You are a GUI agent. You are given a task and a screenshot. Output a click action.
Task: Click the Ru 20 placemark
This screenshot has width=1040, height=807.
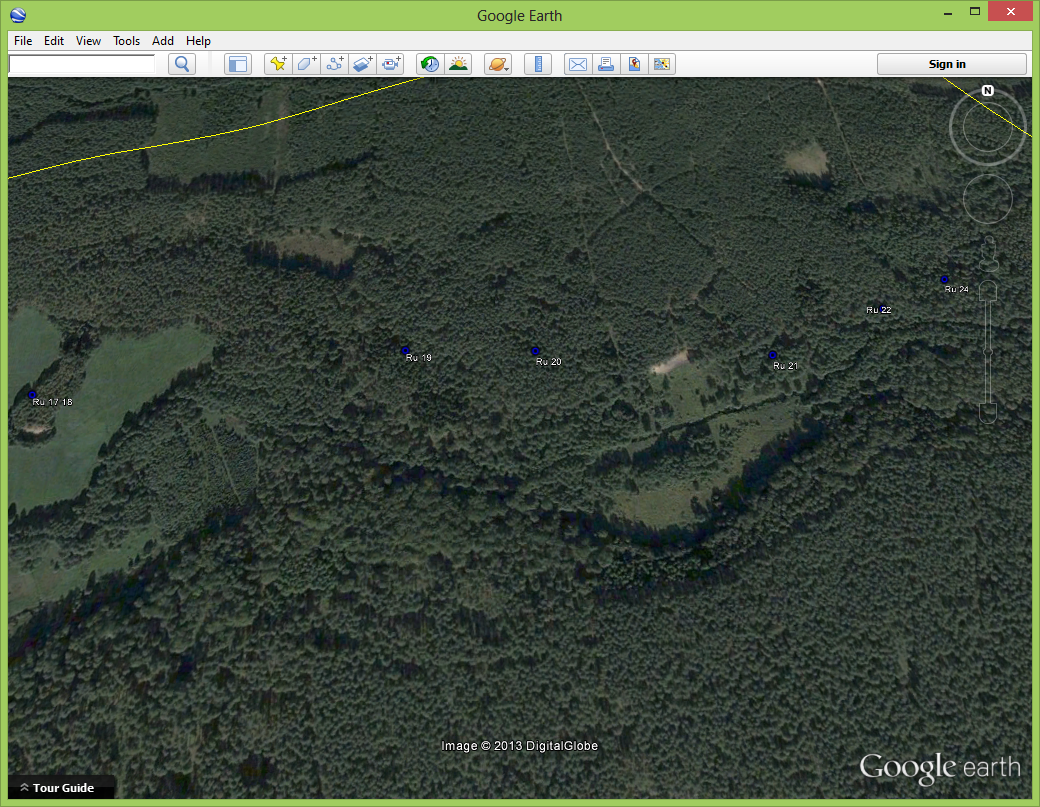point(535,351)
